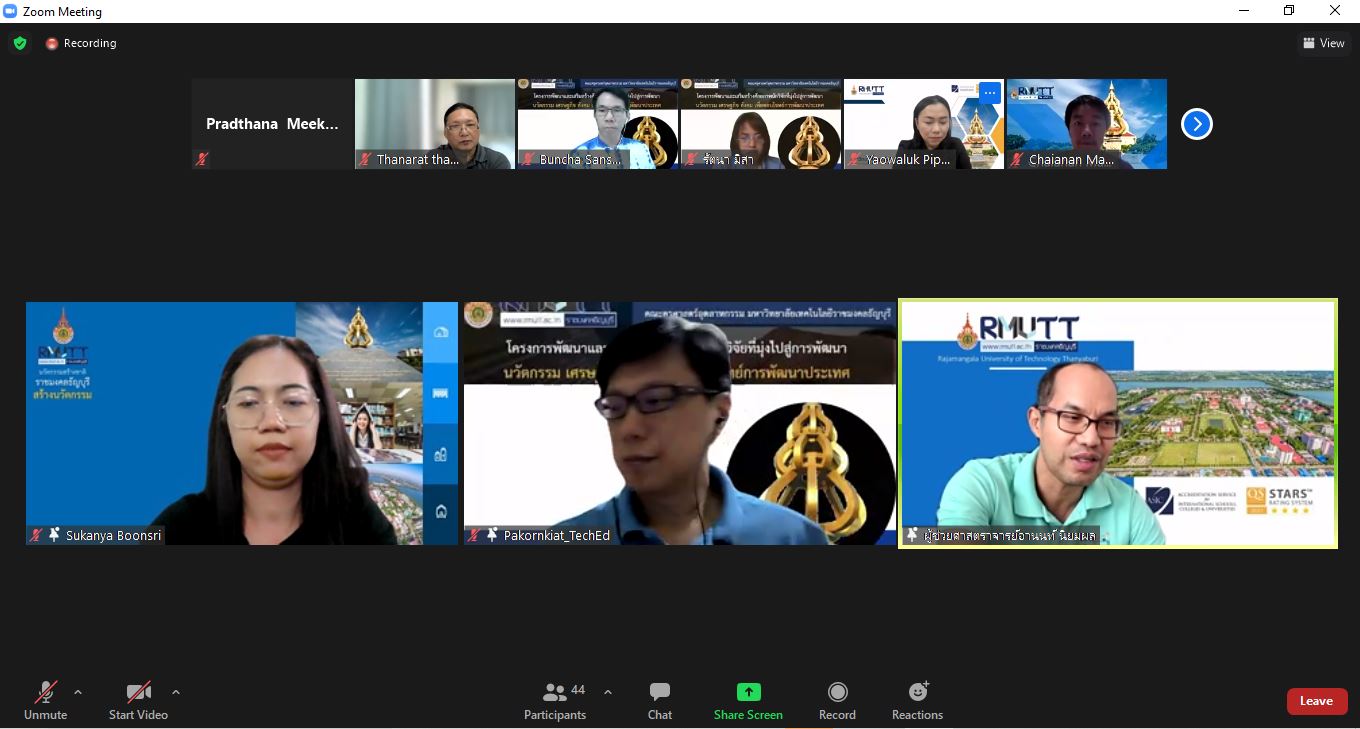Select Yaowaluk Pip... video thumbnail
The image size is (1360, 729).
point(924,124)
